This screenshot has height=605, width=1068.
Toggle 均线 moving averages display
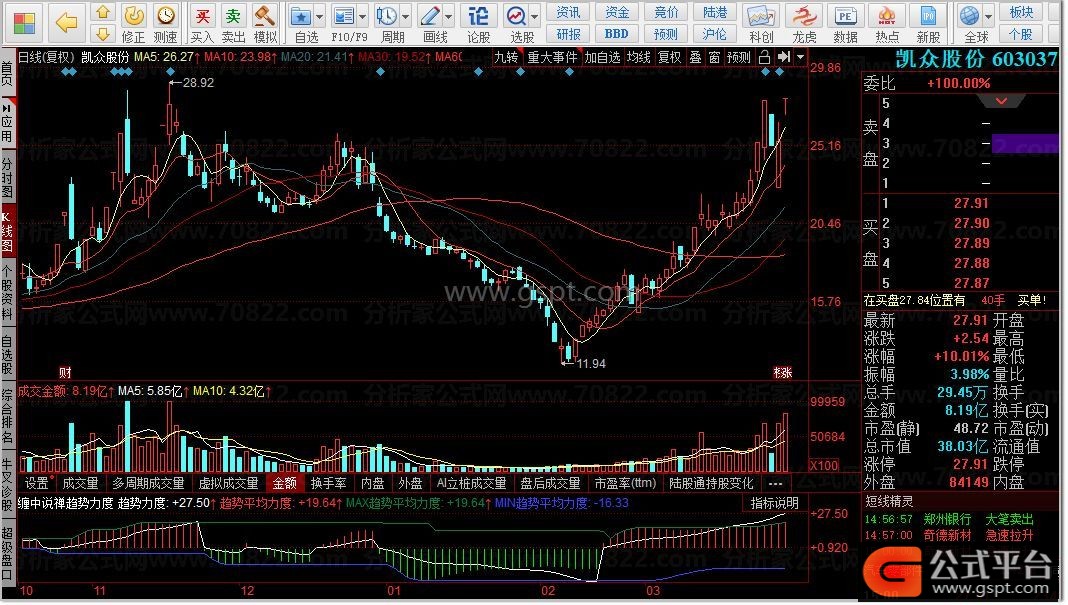tap(638, 57)
